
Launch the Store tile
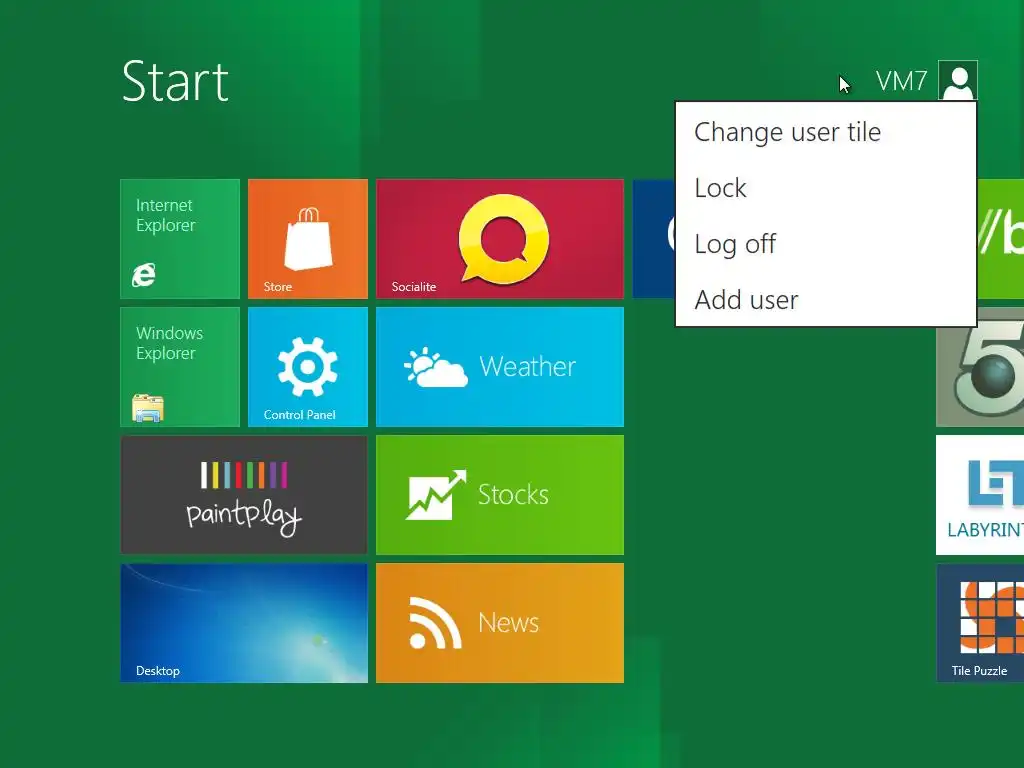point(308,239)
